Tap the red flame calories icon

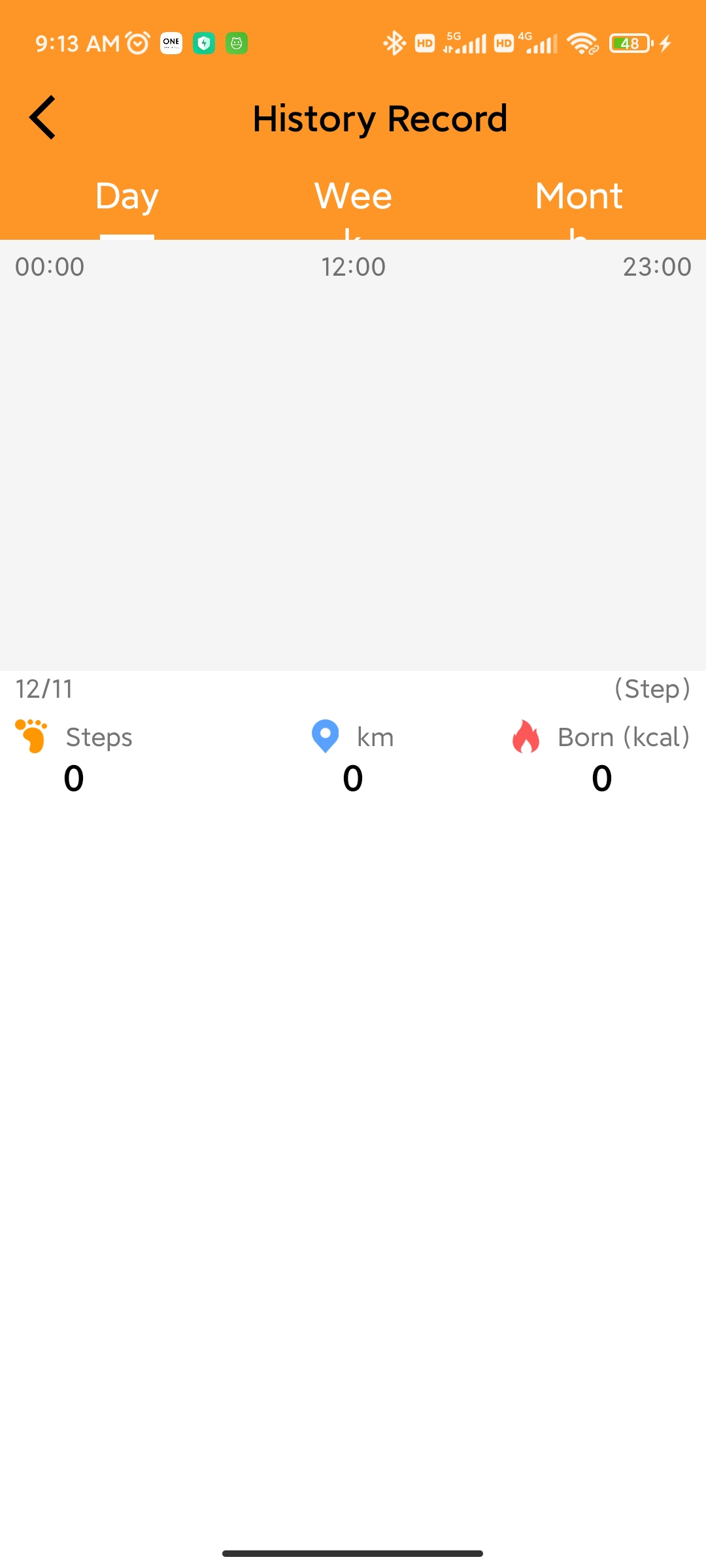click(x=526, y=736)
